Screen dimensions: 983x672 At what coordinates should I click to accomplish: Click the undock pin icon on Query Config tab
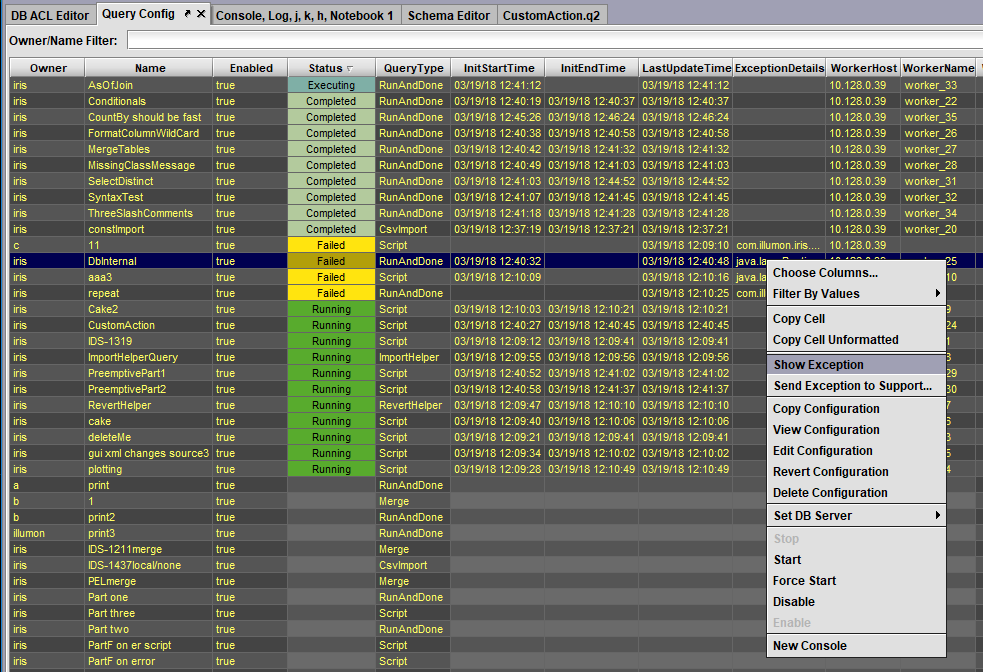pyautogui.click(x=187, y=14)
